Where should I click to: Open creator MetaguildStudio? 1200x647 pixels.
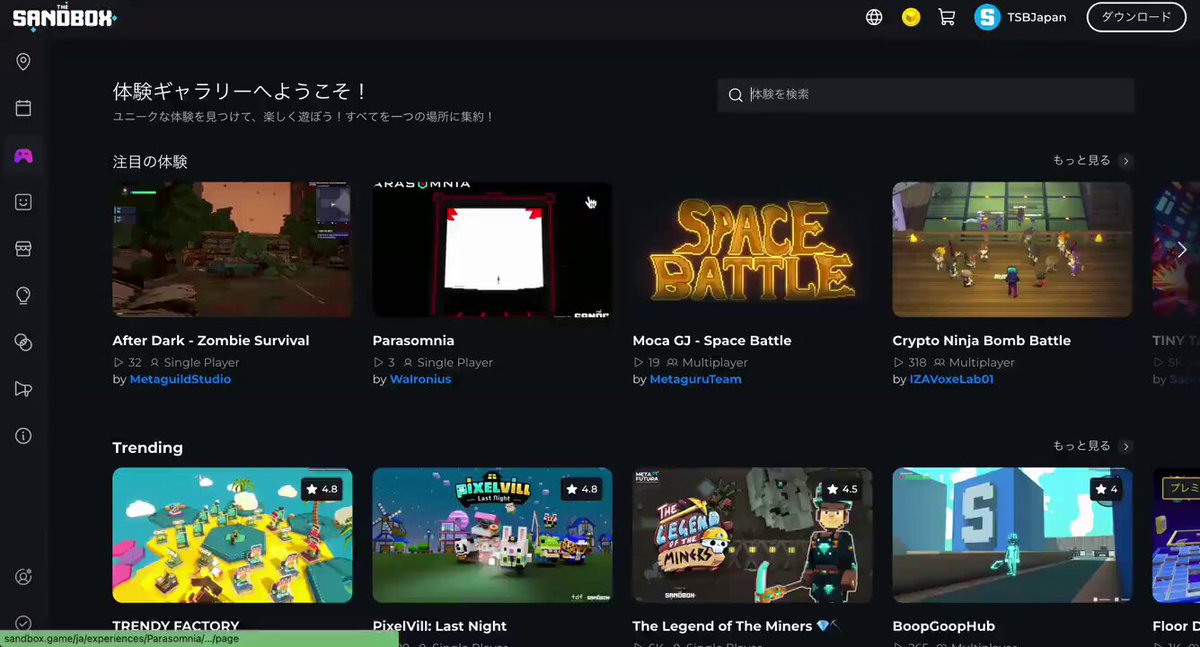click(x=180, y=379)
